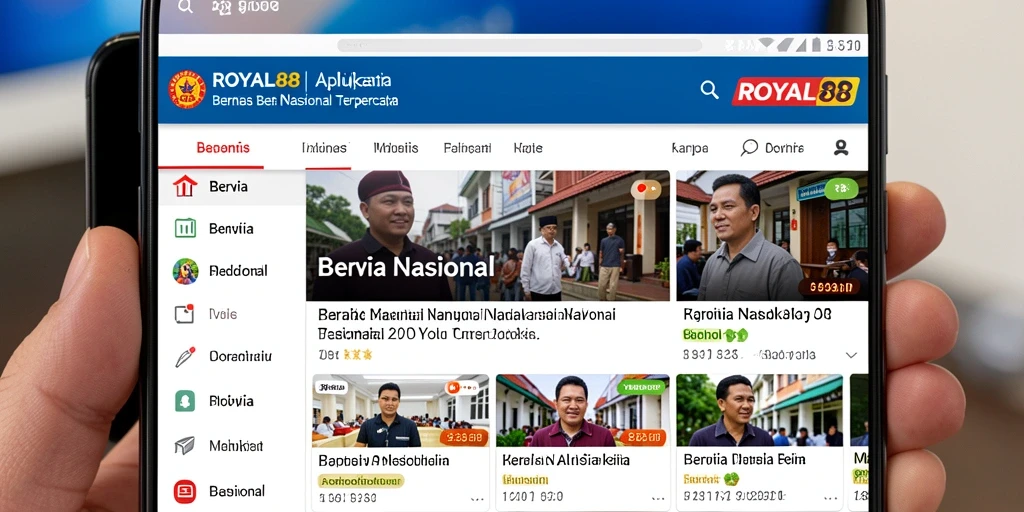Click the green bell icon beside Biovia

click(x=185, y=400)
